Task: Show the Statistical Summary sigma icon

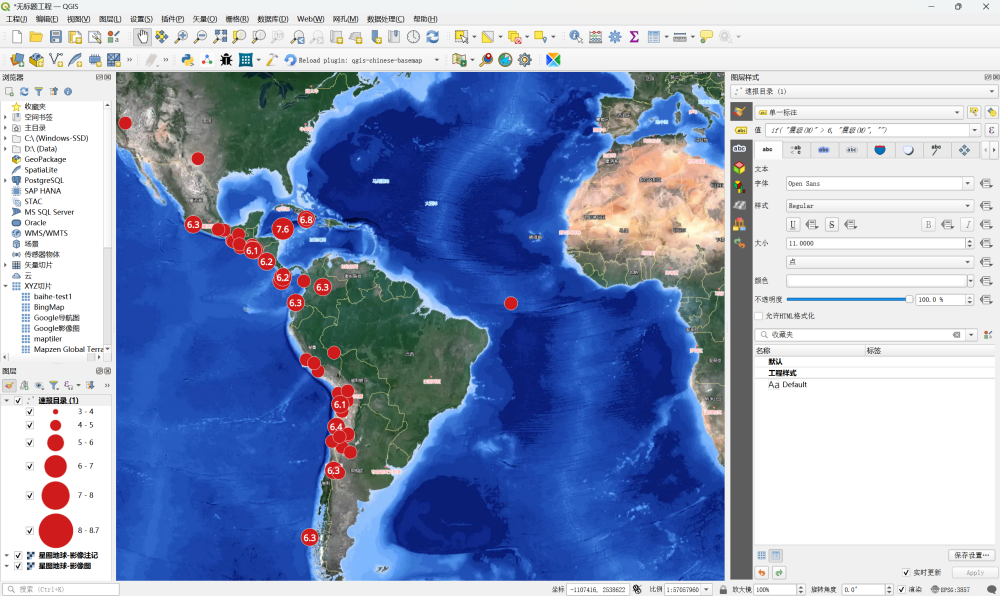Action: click(x=634, y=37)
